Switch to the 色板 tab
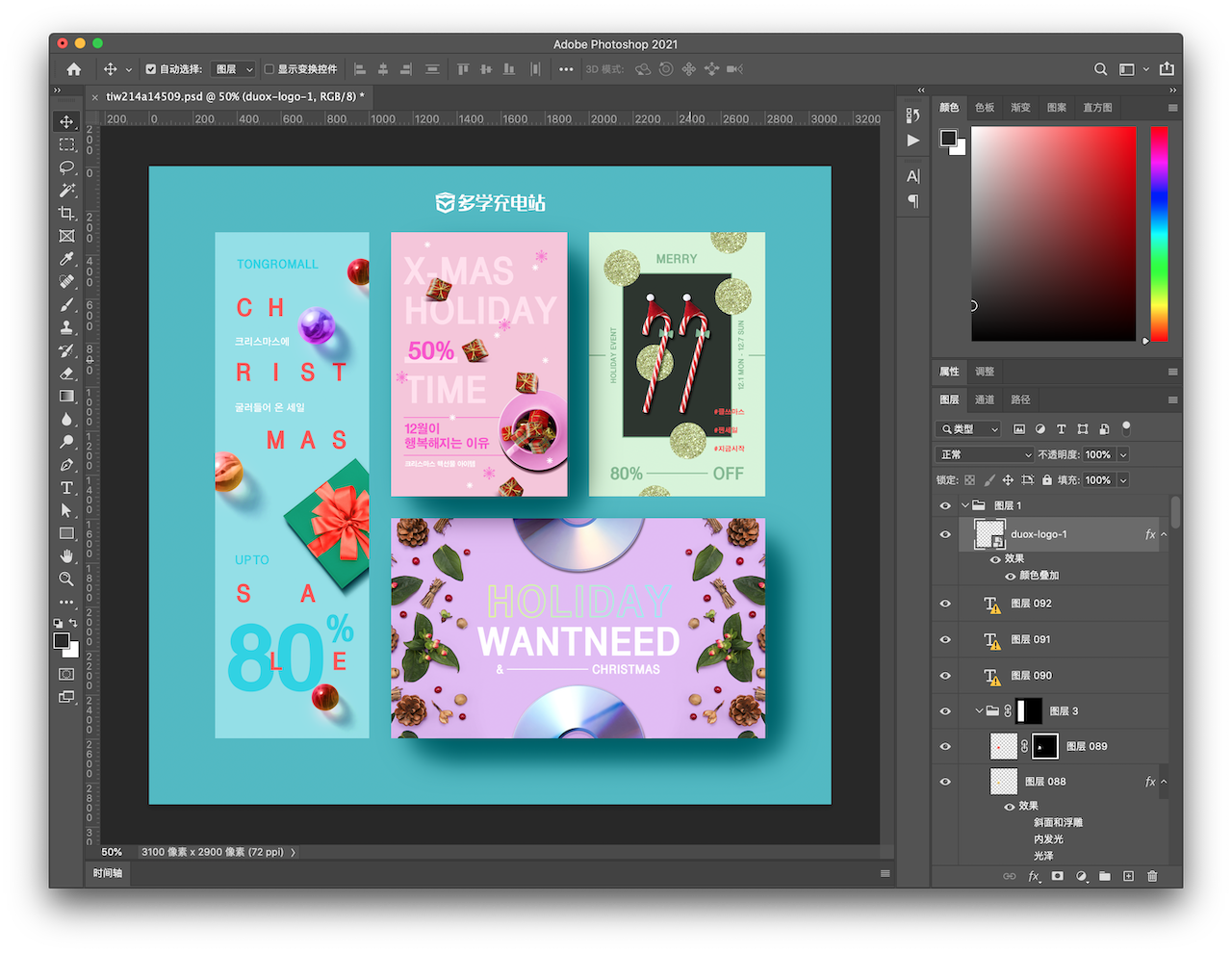Viewport: 1232px width, 953px height. pyautogui.click(x=985, y=108)
